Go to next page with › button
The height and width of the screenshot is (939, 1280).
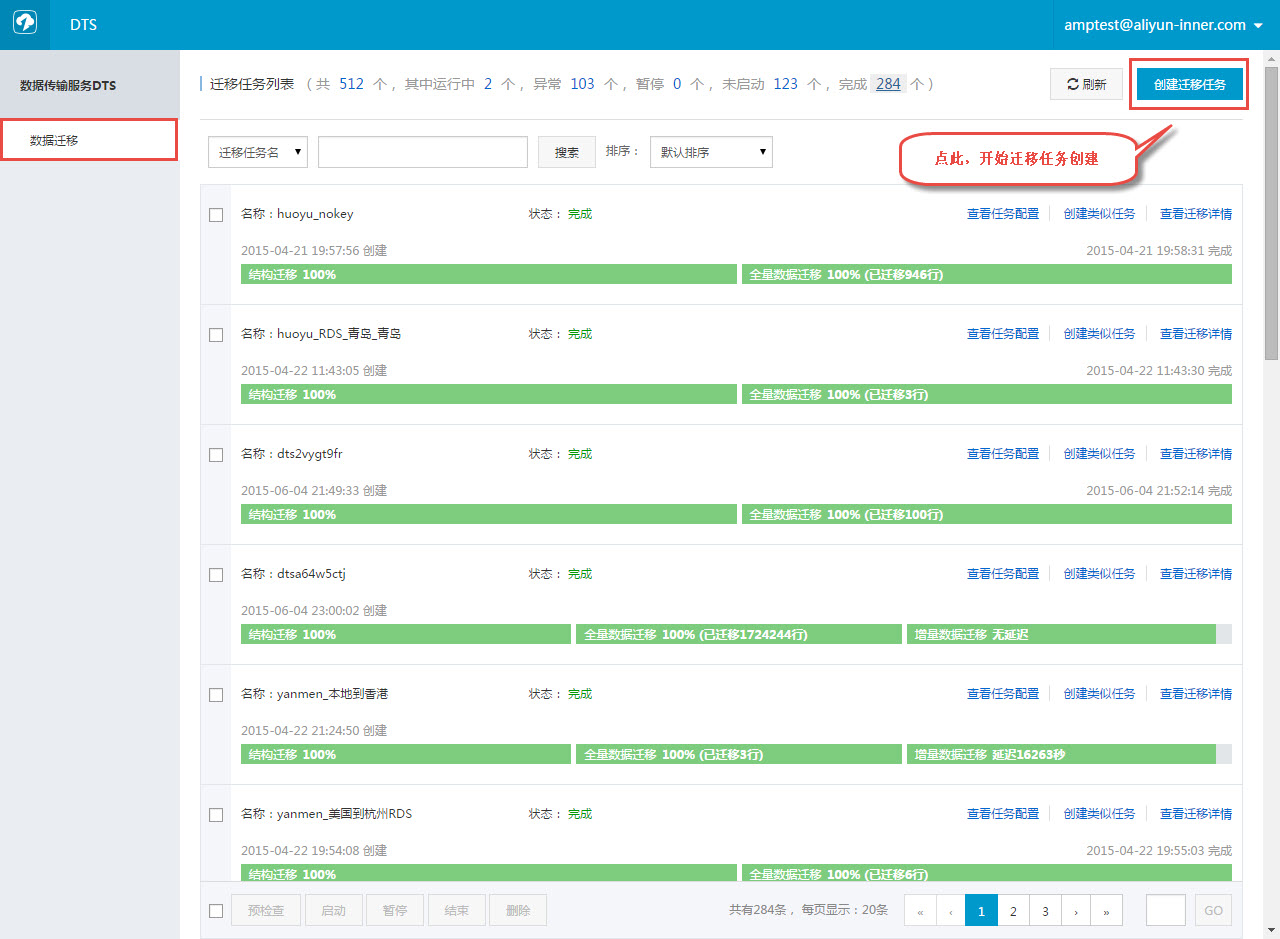1075,911
